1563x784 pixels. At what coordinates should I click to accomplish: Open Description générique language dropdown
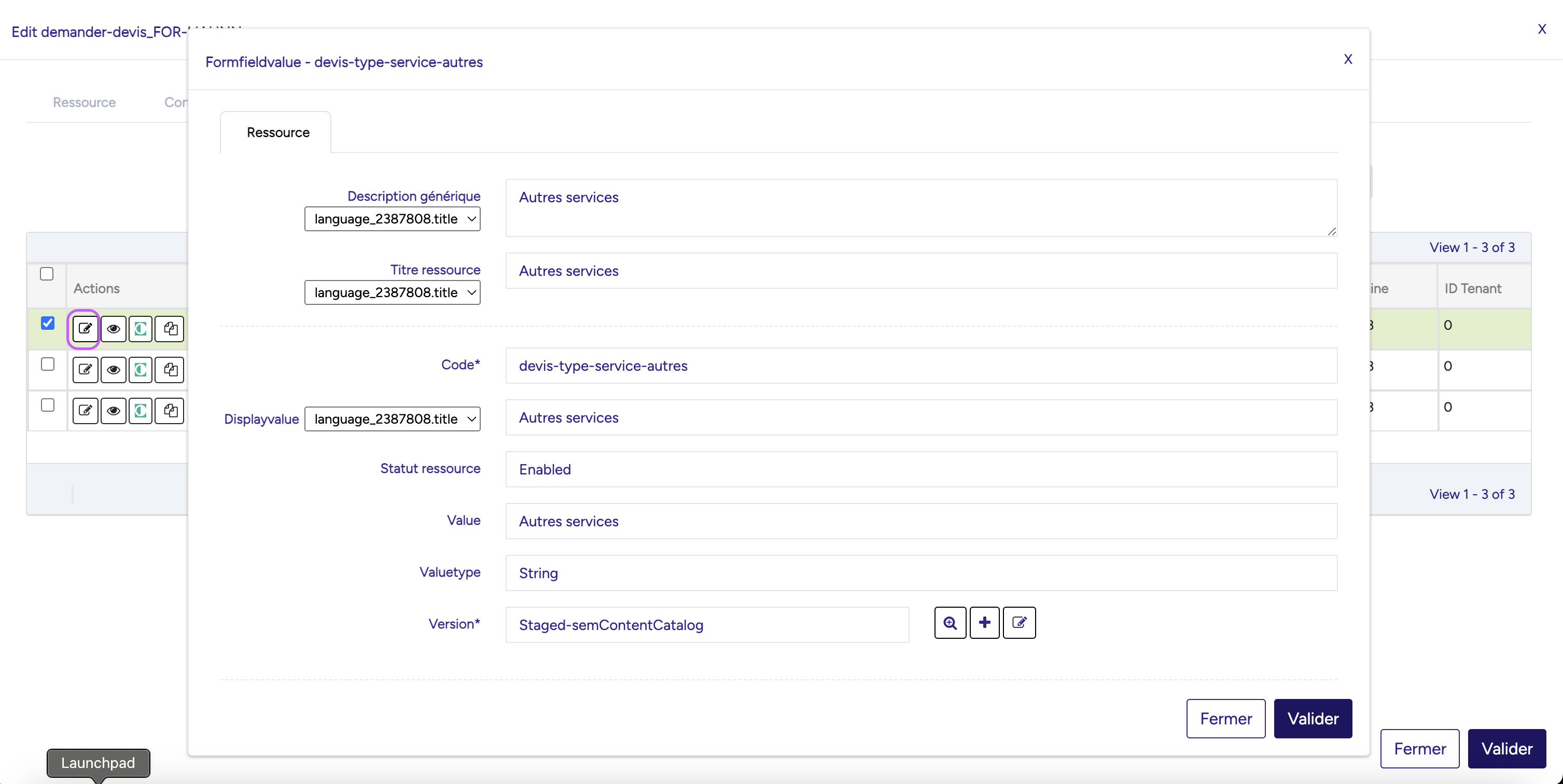pos(392,219)
